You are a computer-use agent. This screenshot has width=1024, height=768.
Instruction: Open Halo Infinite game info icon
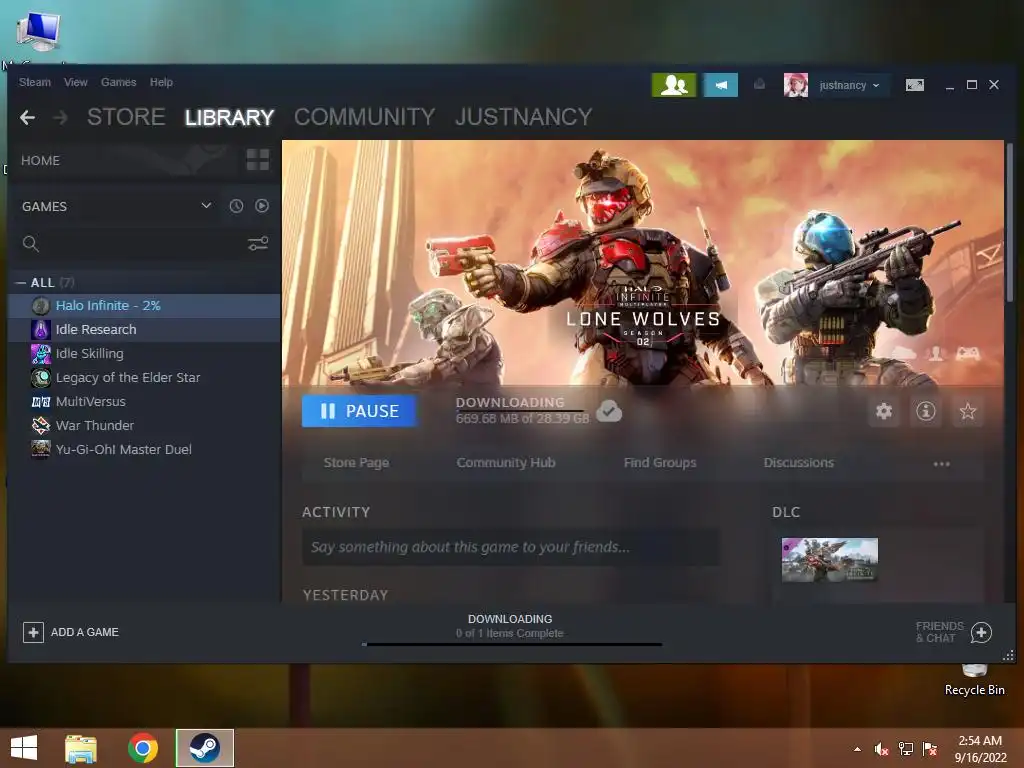925,411
